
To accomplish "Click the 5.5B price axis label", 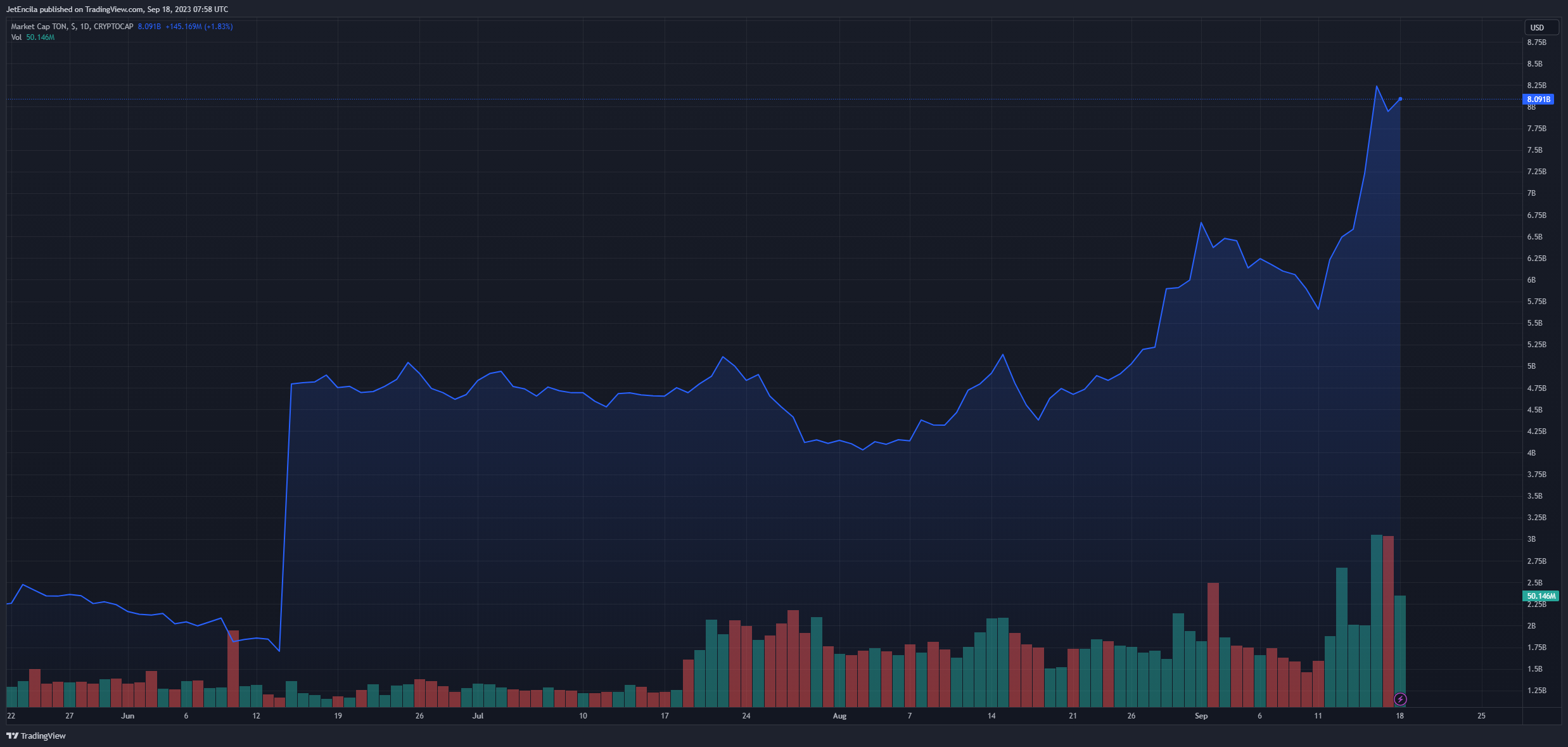I will (1535, 323).
